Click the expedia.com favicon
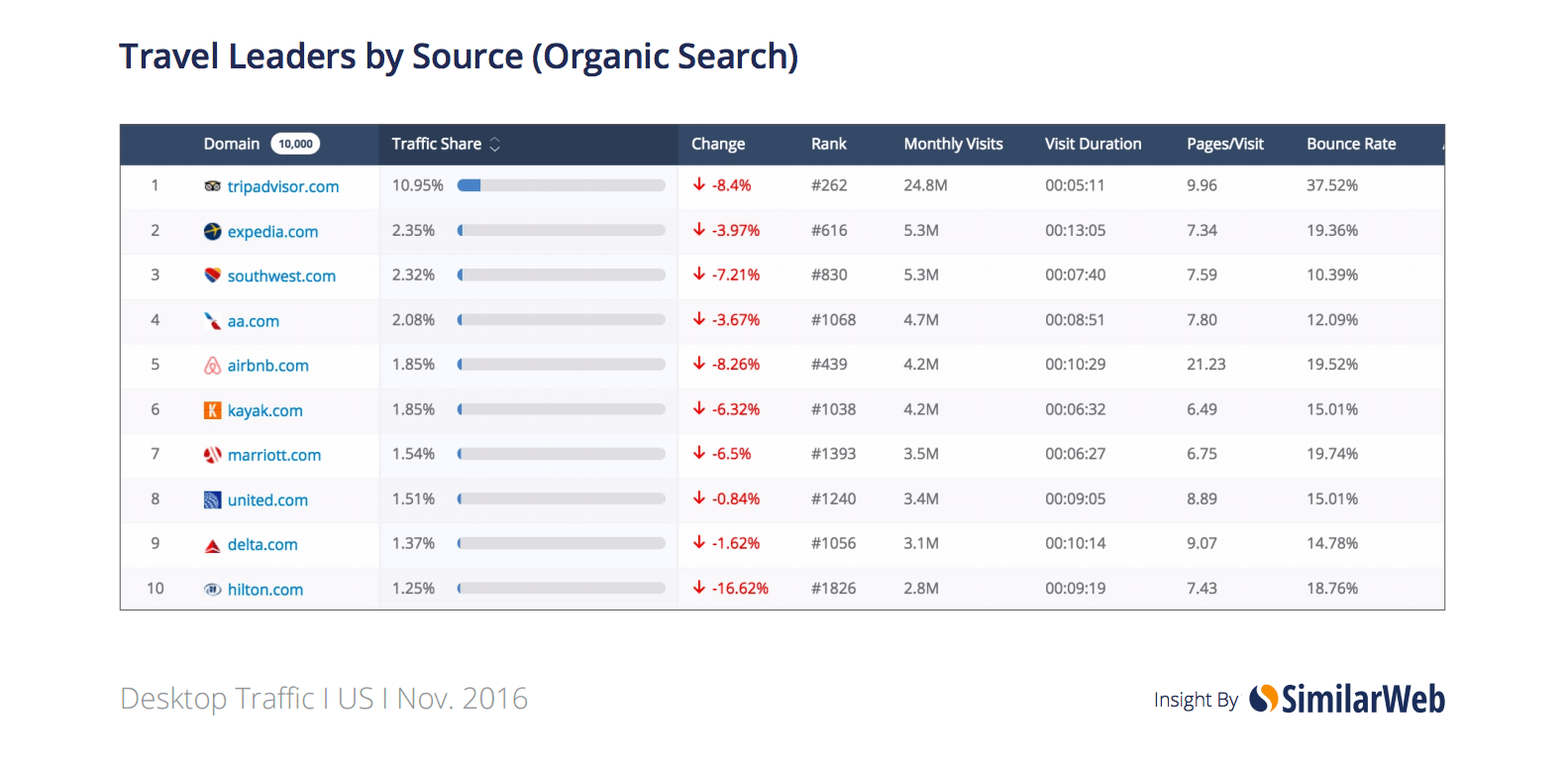Viewport: 1568px width, 772px height. 212,231
